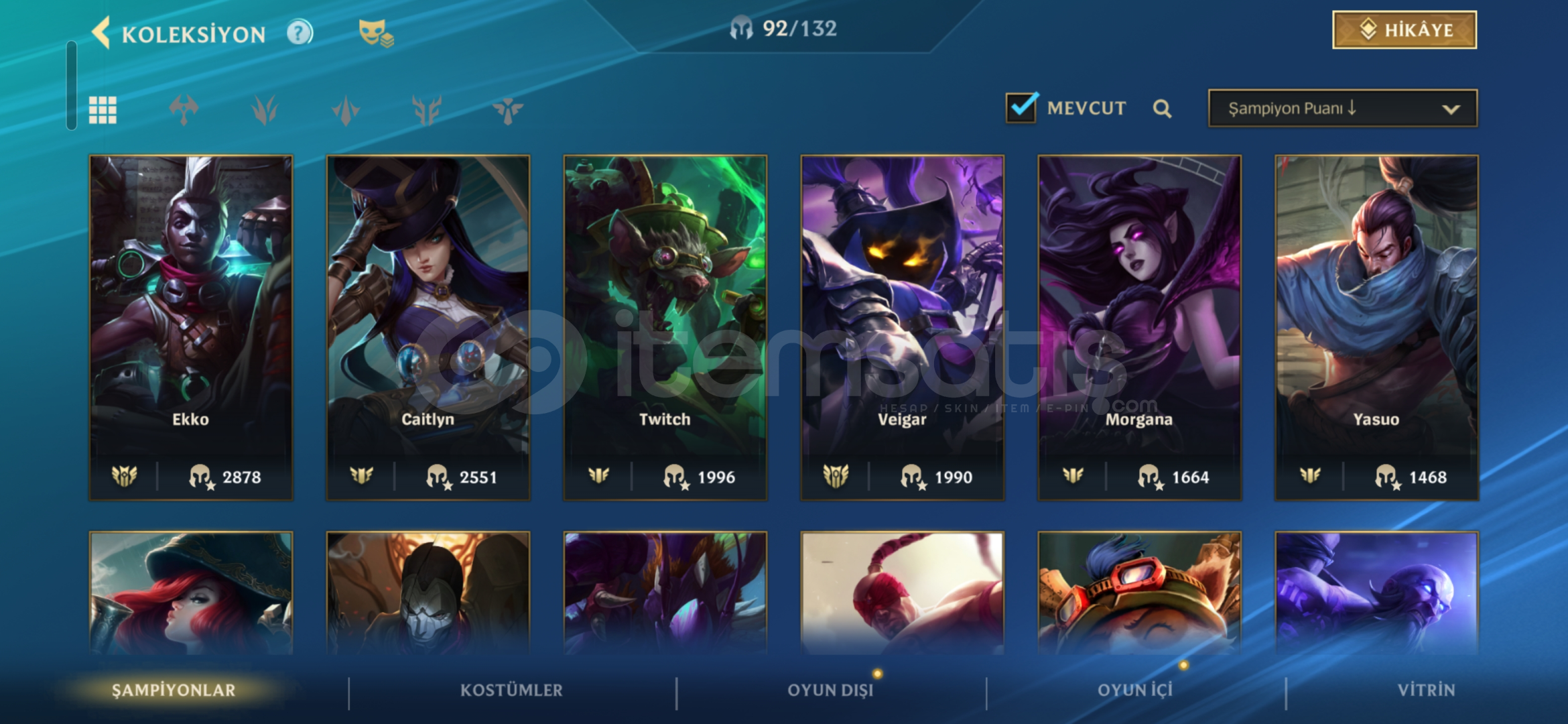The height and width of the screenshot is (724, 1568).
Task: Filter by the fourth role icon
Action: [427, 109]
